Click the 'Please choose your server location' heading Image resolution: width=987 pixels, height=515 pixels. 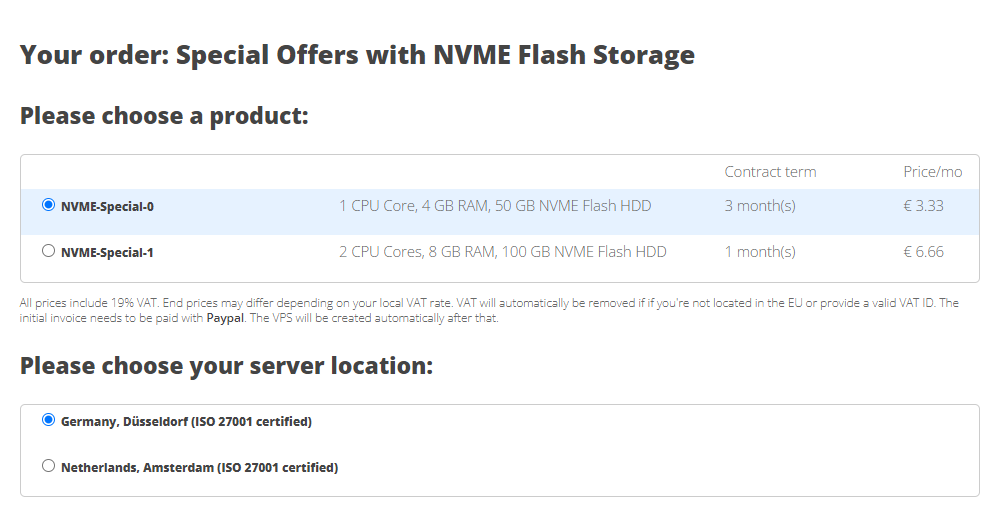coord(226,366)
